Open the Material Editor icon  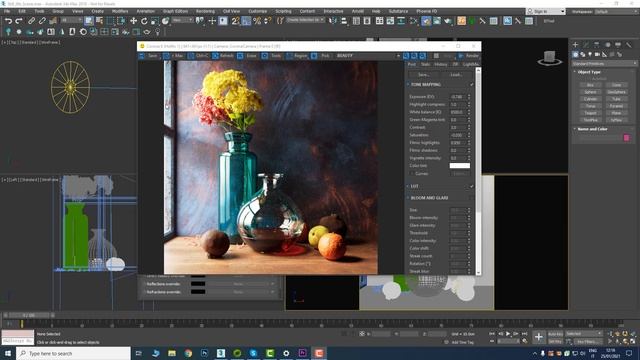pos(415,21)
